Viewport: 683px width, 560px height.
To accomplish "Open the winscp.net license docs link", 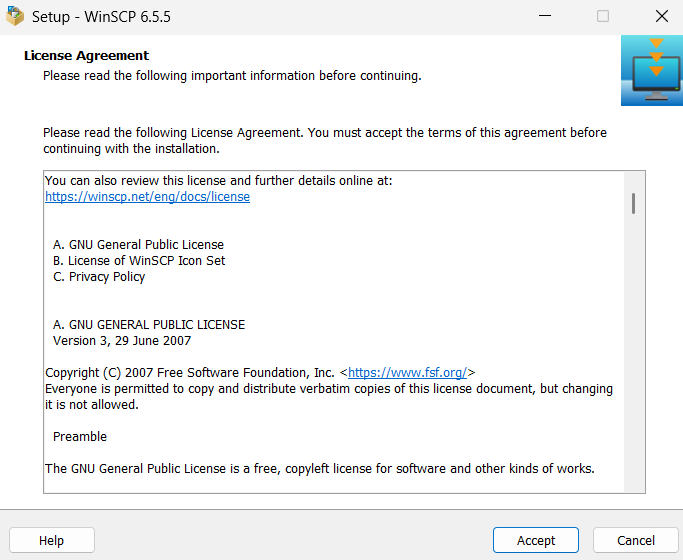I will [147, 197].
